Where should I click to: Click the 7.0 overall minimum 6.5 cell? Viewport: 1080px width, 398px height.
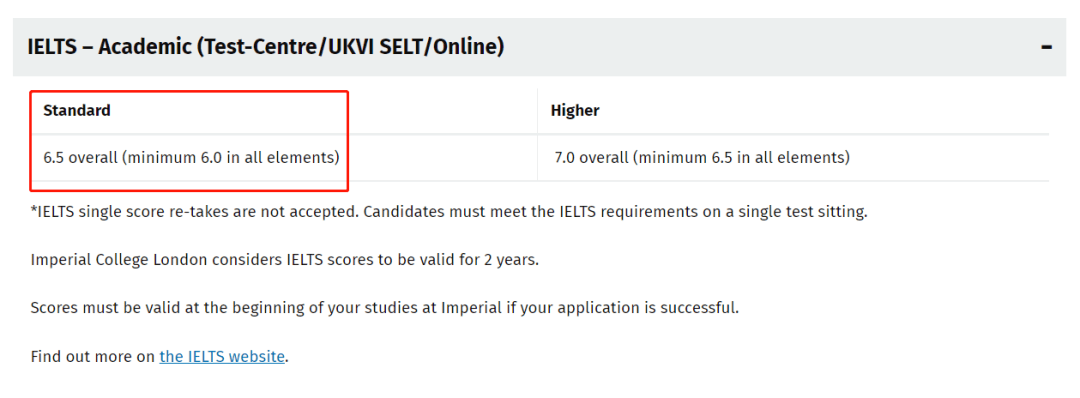coord(703,158)
